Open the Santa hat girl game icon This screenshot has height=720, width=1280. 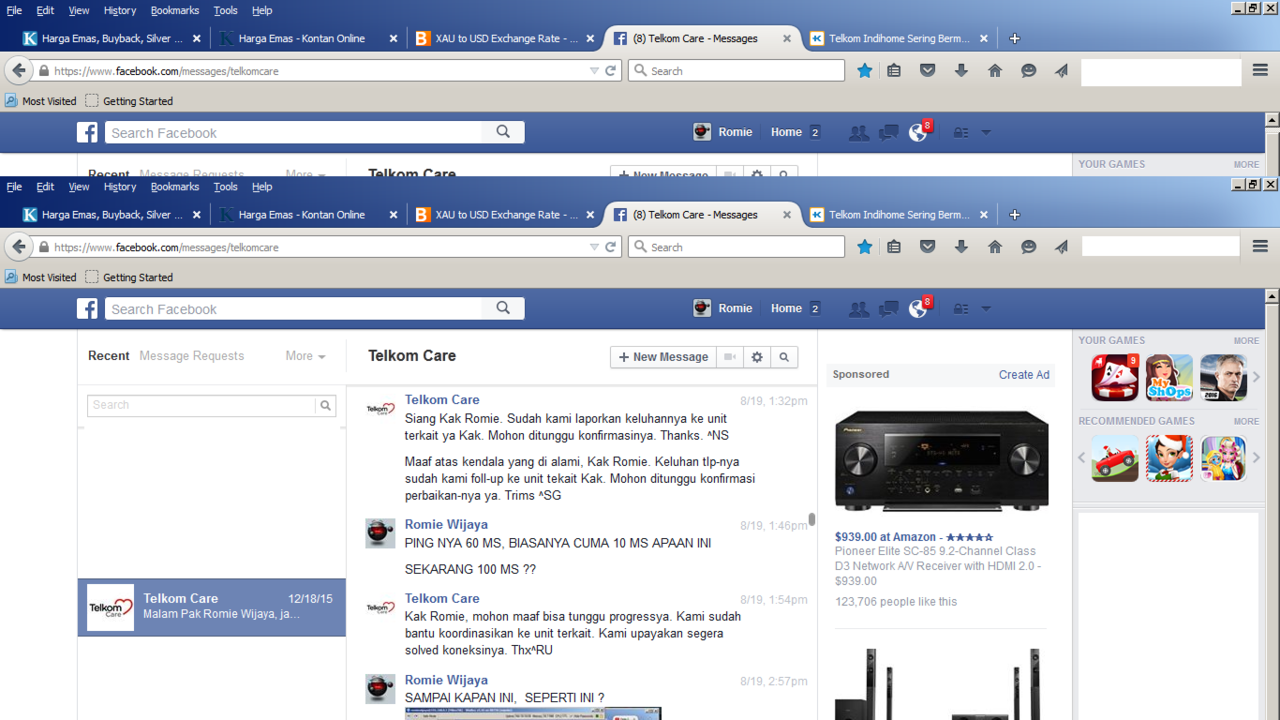(1169, 458)
